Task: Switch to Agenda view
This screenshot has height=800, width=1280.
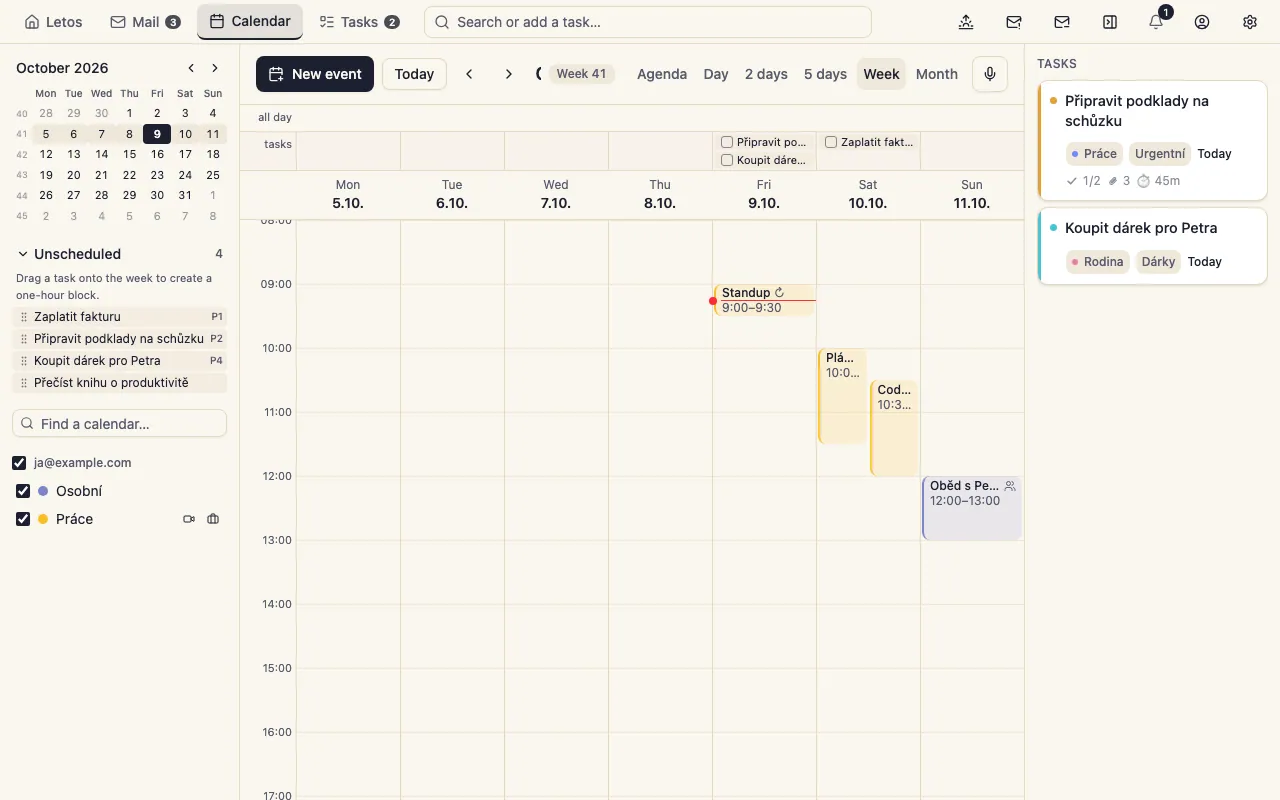Action: point(662,74)
